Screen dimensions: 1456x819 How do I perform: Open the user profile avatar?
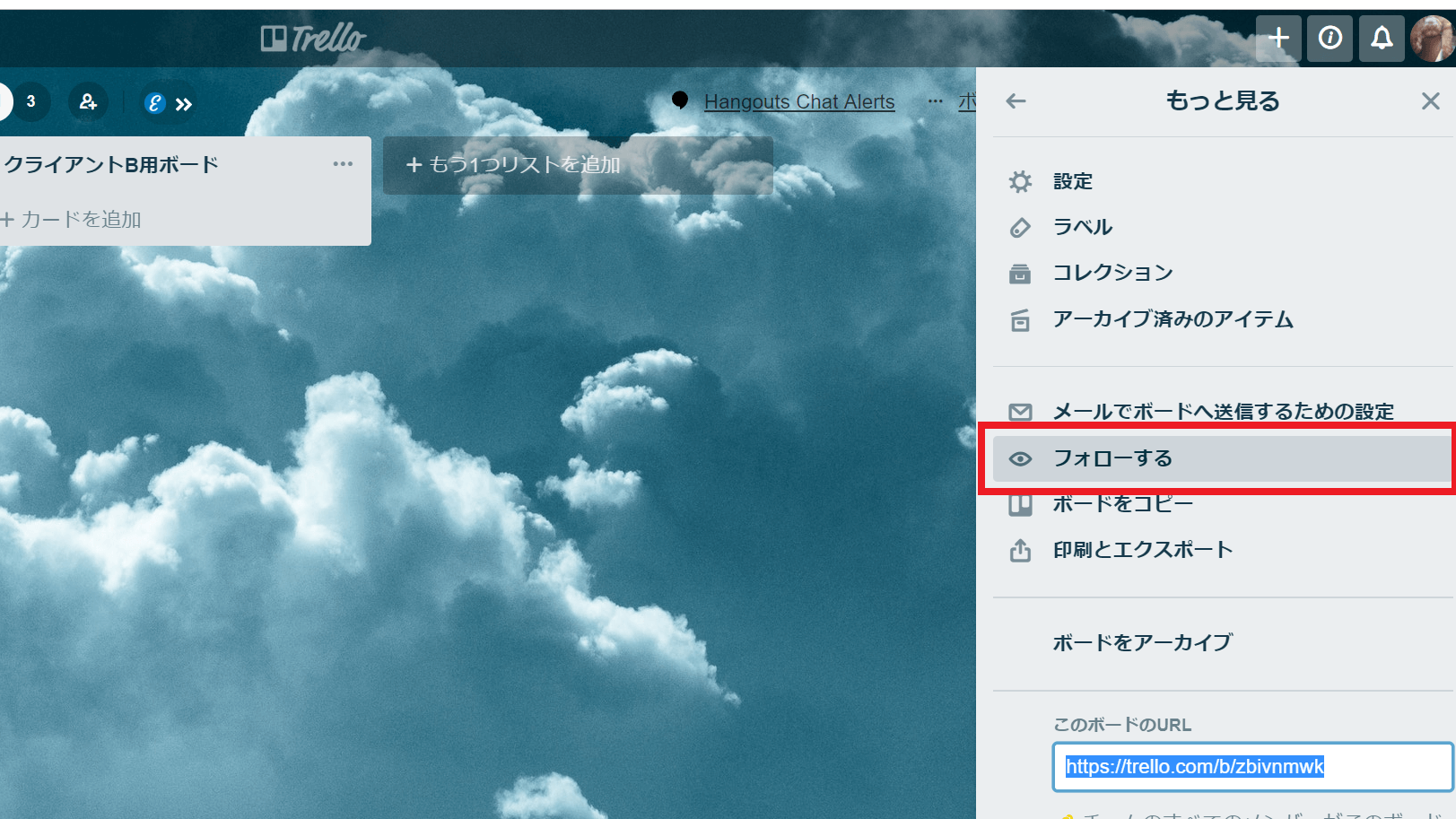1432,39
